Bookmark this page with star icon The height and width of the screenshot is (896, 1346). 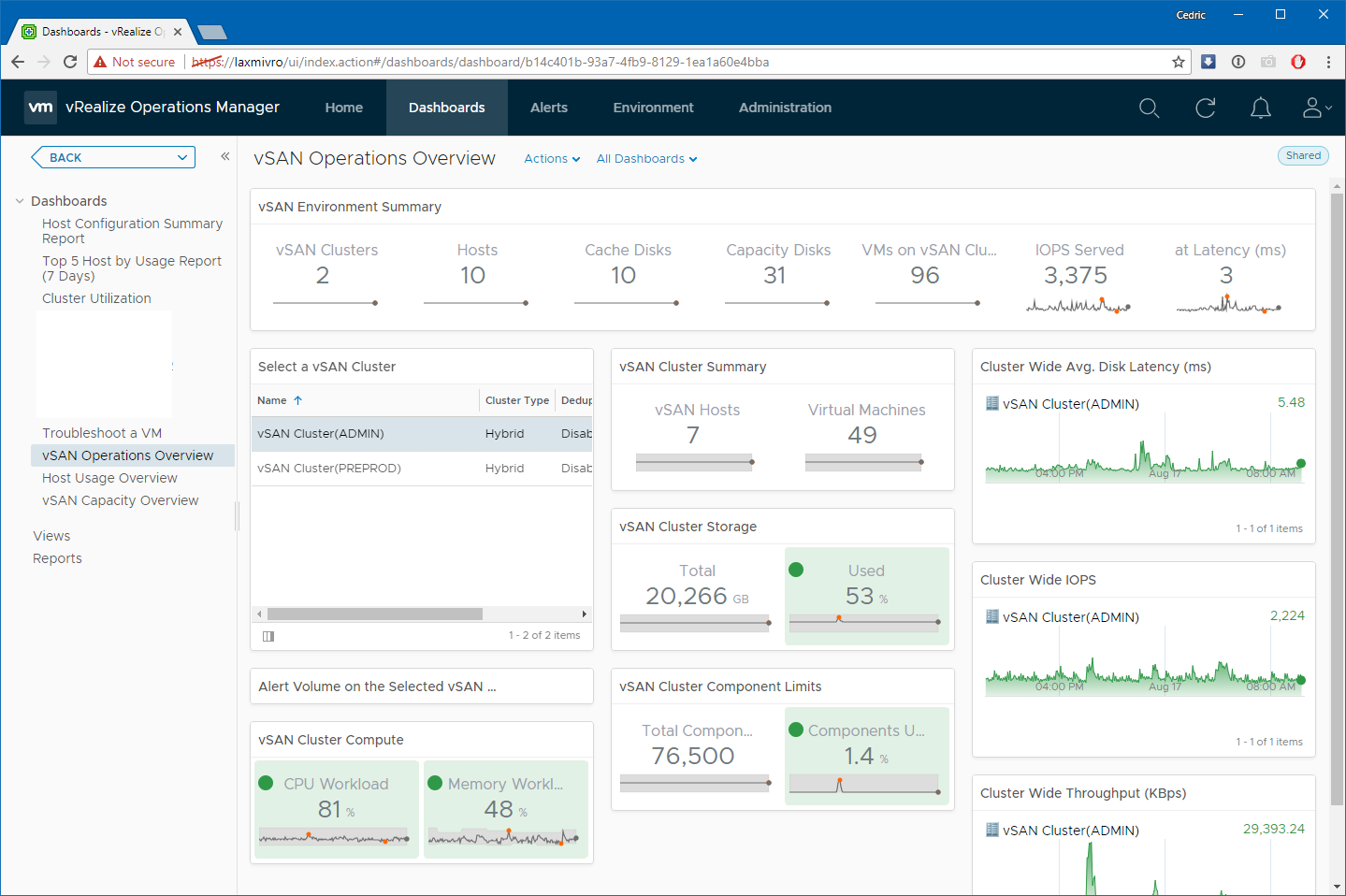[1178, 62]
